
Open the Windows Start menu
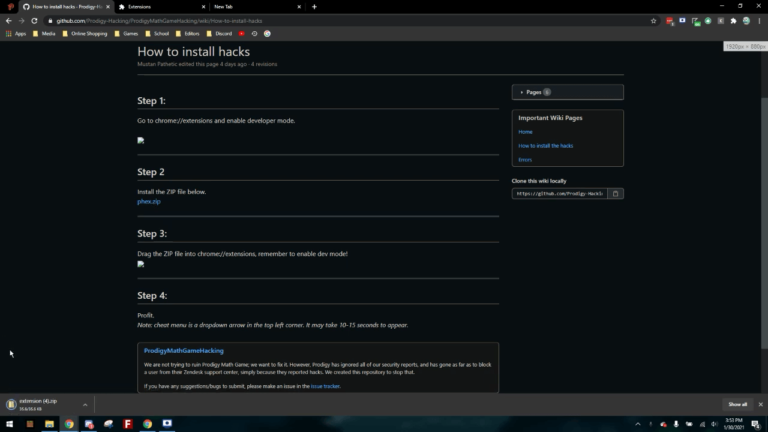9,424
